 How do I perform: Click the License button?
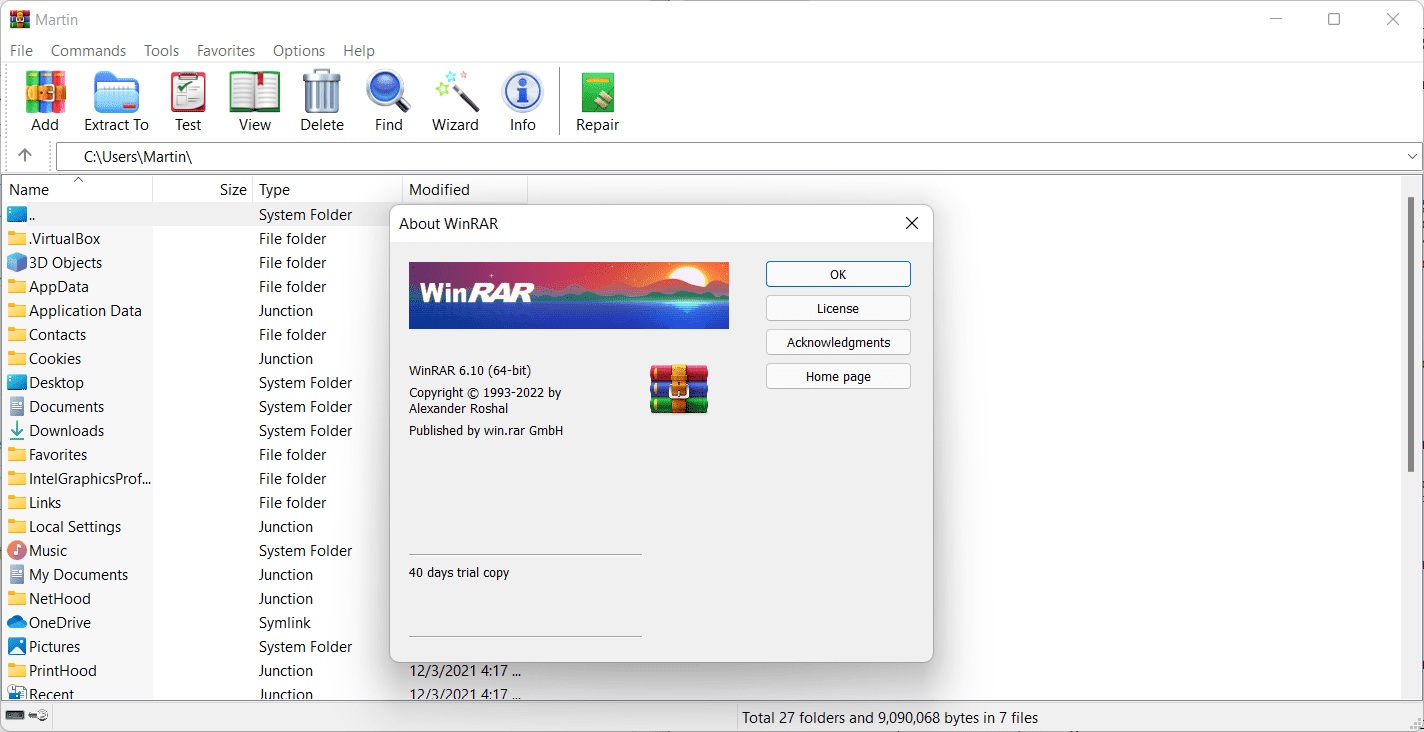coord(837,309)
